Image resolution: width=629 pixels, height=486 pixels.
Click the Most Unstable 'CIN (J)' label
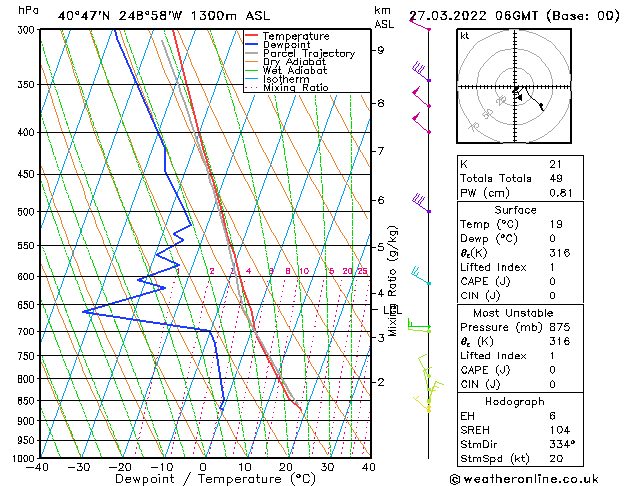coord(480,384)
